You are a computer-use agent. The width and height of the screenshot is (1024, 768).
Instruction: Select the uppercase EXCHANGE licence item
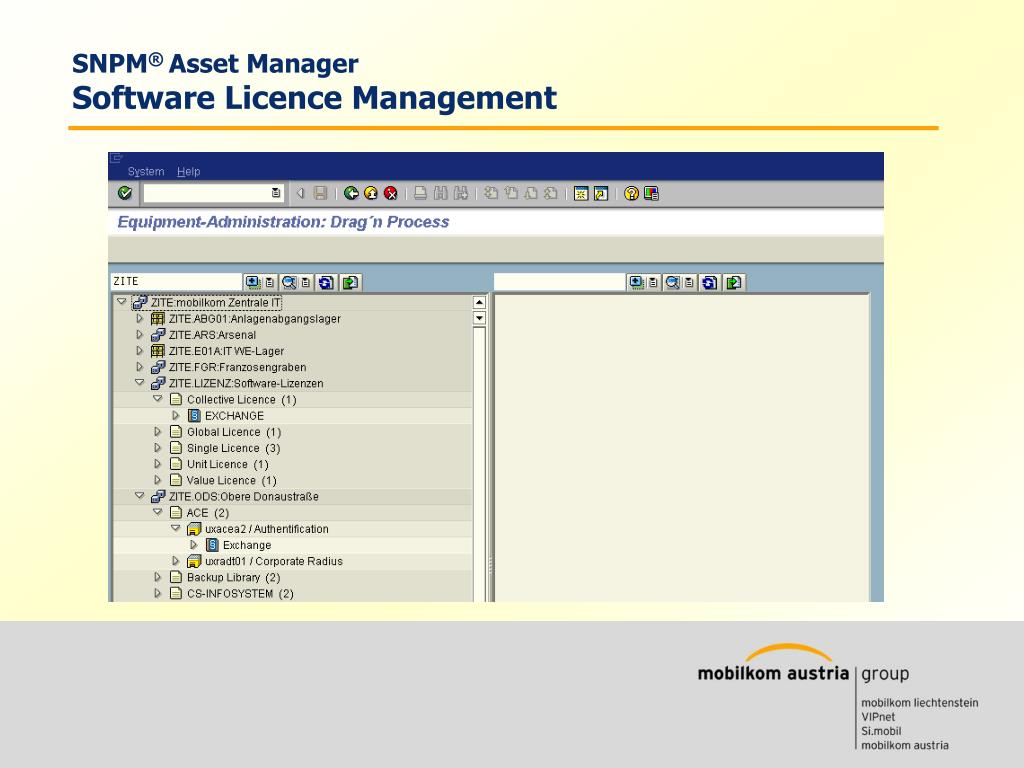pos(234,416)
